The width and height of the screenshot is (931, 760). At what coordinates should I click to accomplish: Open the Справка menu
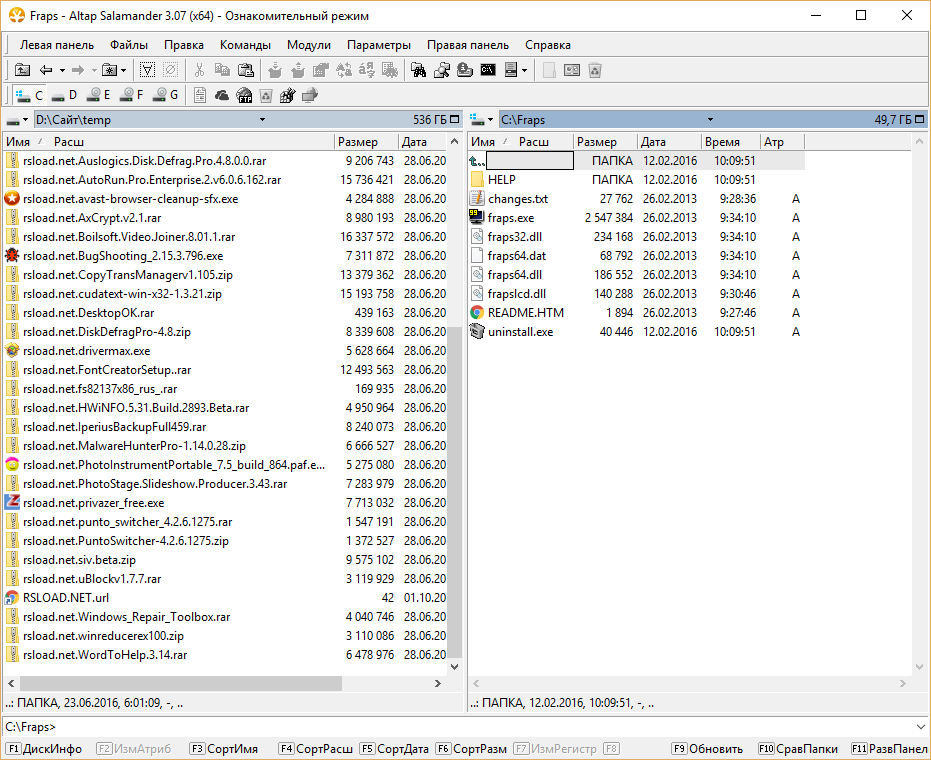(548, 45)
